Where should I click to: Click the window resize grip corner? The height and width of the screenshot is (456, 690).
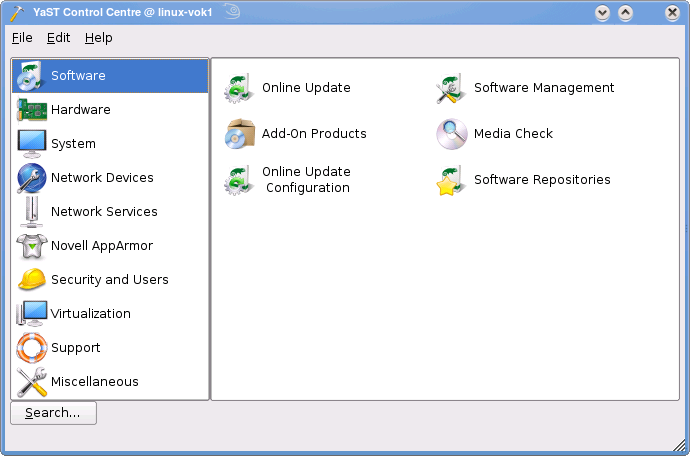coord(680,445)
